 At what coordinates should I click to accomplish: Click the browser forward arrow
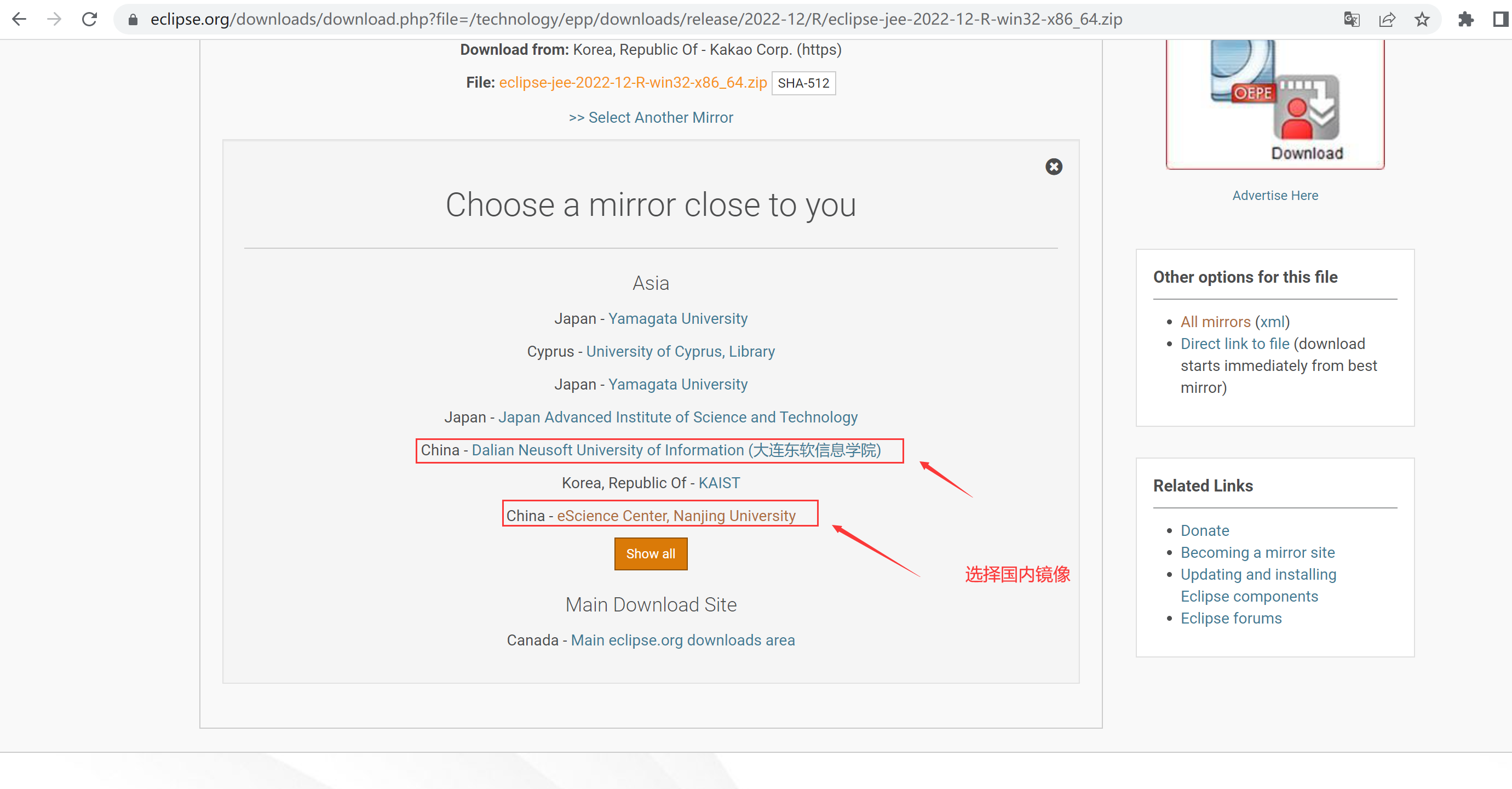point(54,19)
